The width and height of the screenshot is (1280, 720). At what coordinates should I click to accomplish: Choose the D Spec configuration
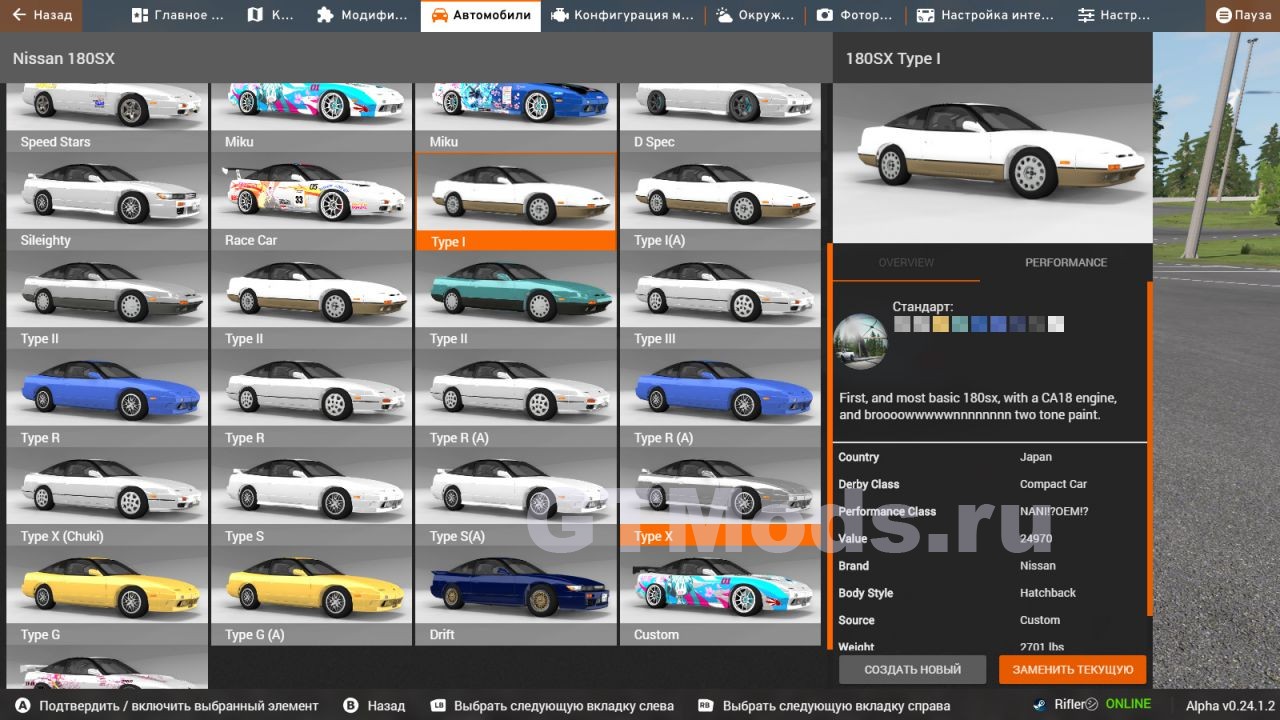coord(720,117)
